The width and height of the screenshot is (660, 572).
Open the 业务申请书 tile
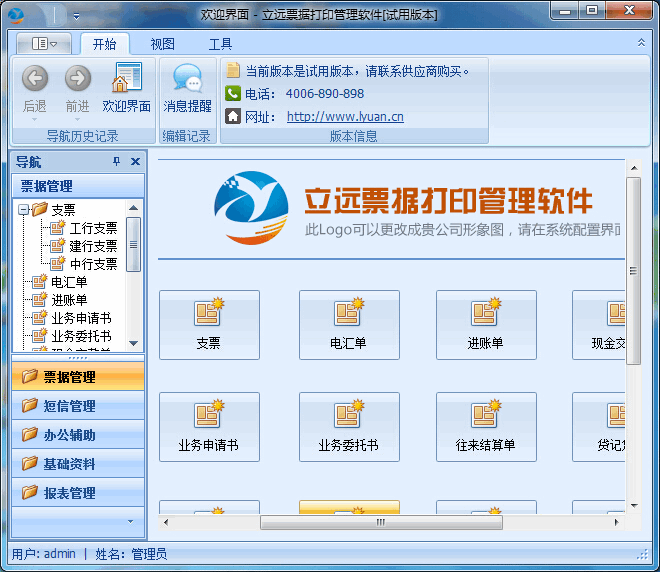209,424
